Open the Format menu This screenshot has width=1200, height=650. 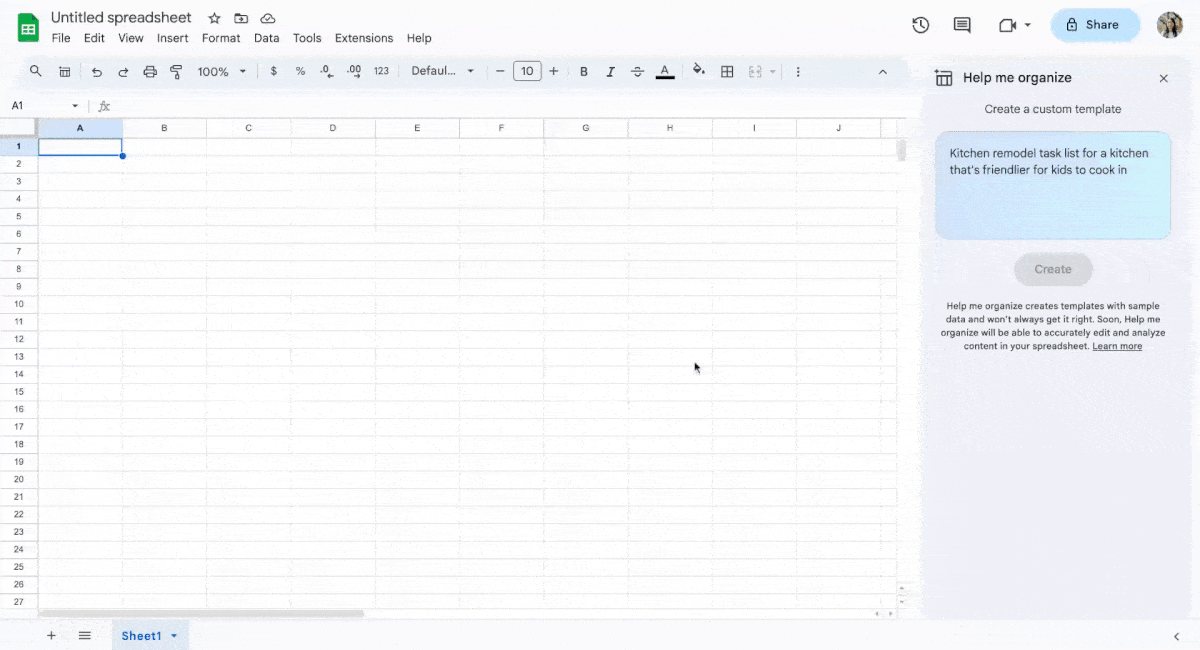[x=221, y=38]
